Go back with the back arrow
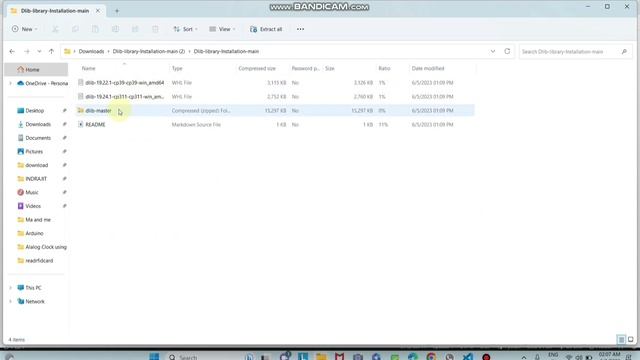 12,51
